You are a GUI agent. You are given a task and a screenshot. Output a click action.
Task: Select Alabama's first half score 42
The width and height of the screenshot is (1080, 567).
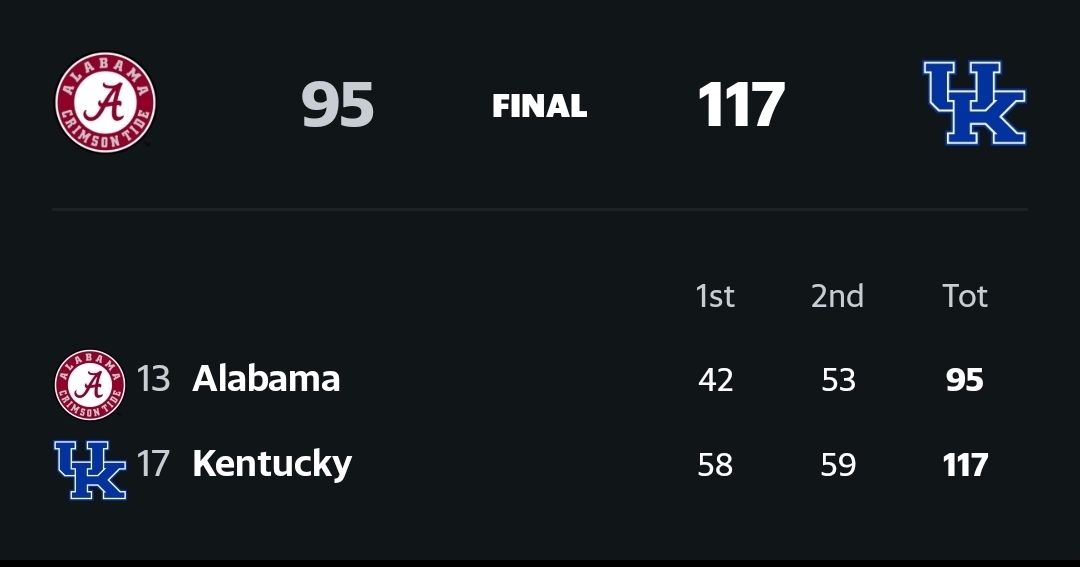pyautogui.click(x=715, y=380)
